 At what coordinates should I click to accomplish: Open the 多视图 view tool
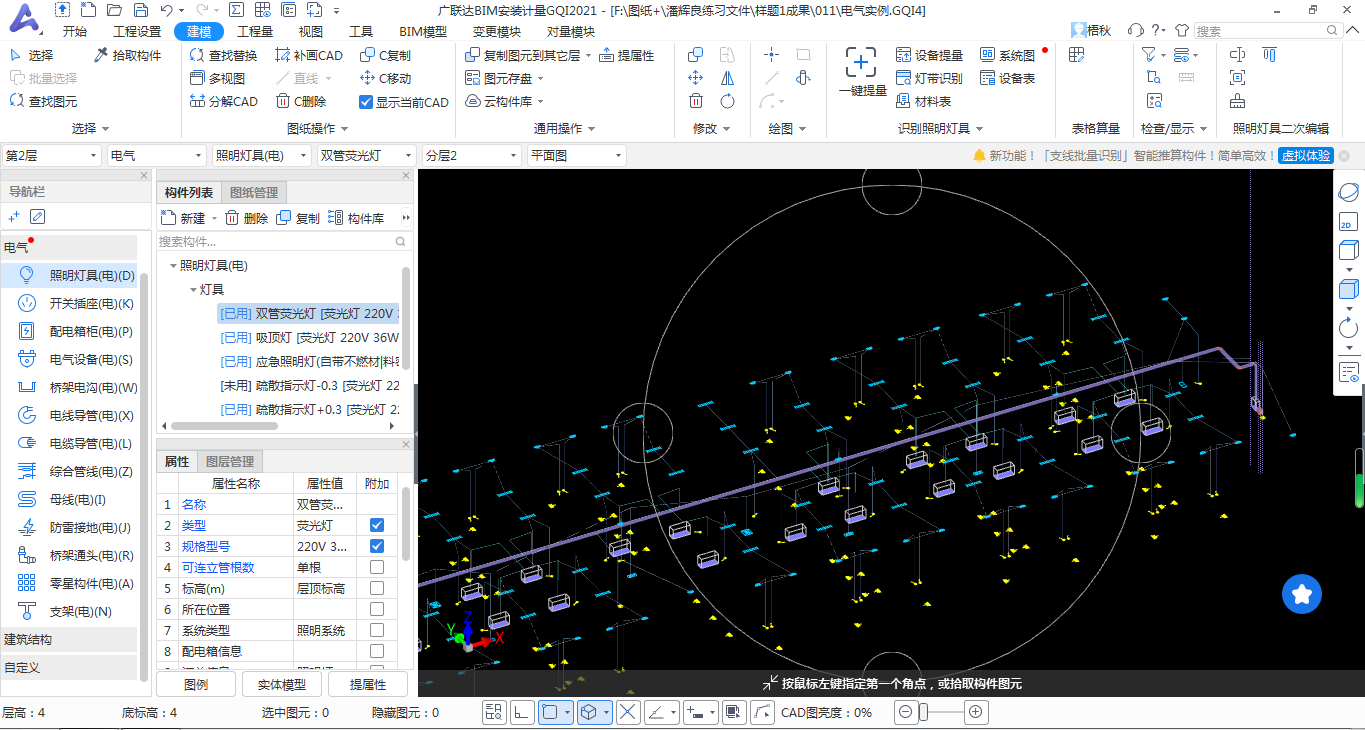click(217, 78)
